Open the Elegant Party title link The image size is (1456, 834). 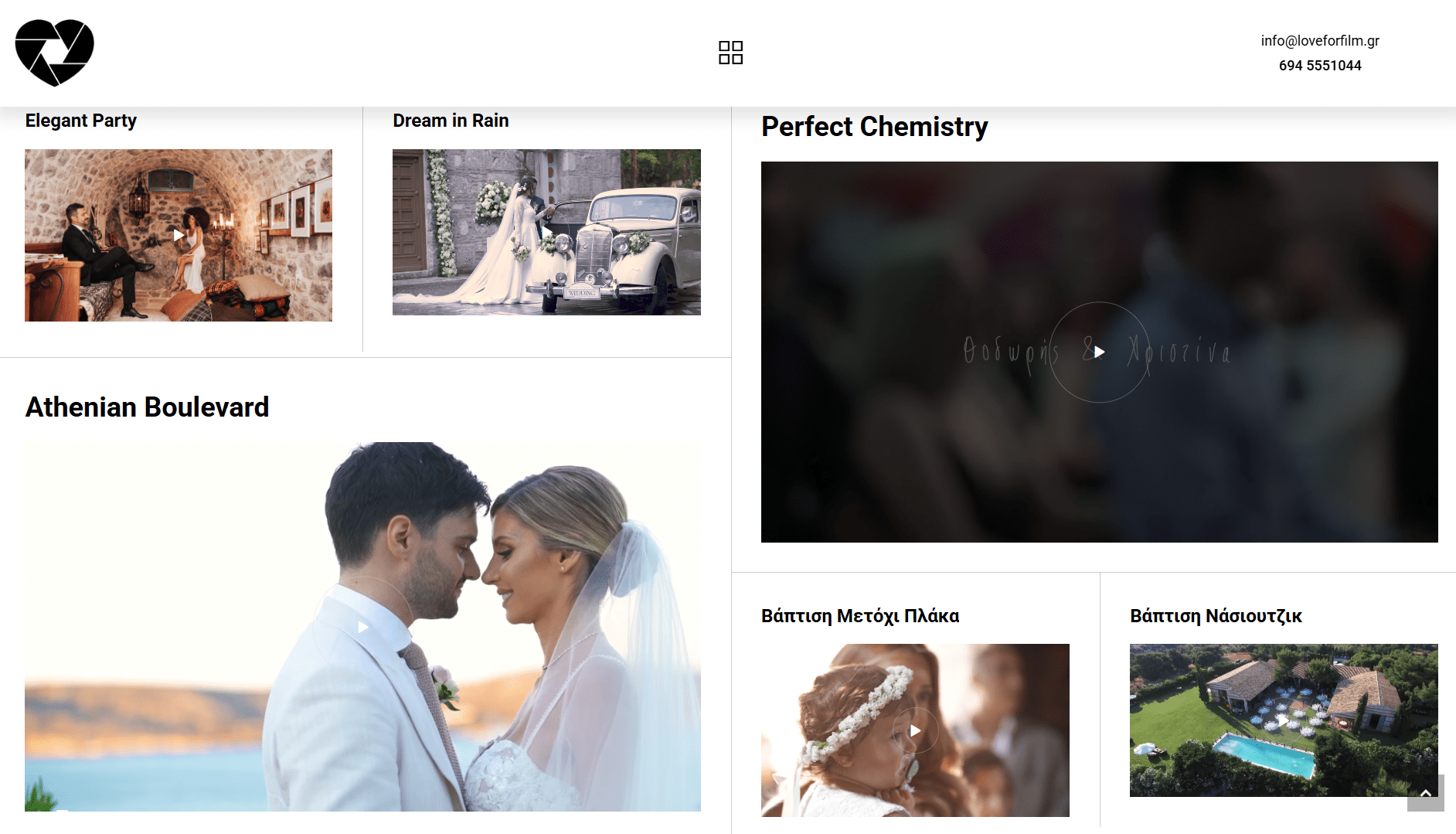click(81, 121)
